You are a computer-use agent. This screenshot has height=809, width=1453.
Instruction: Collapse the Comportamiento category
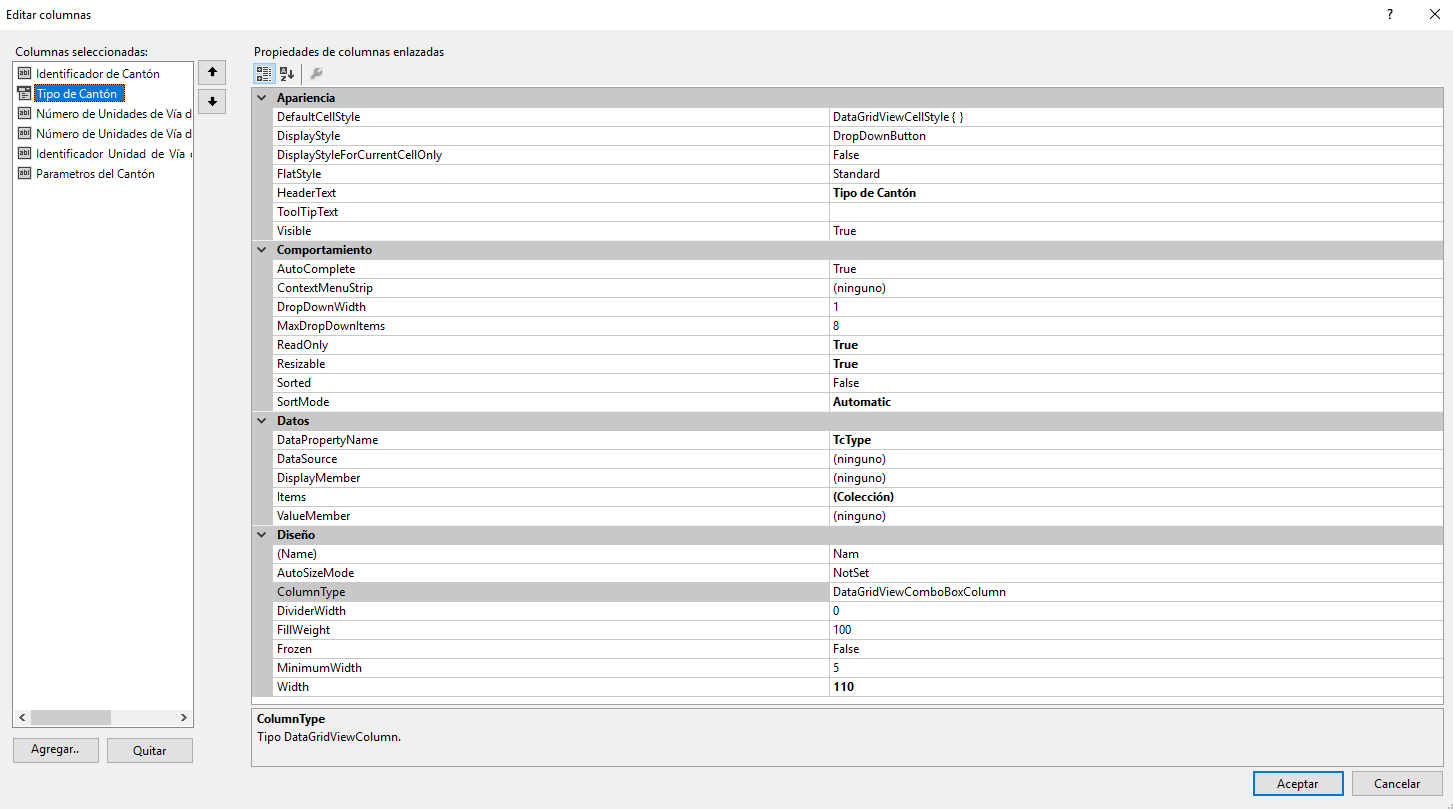(263, 250)
